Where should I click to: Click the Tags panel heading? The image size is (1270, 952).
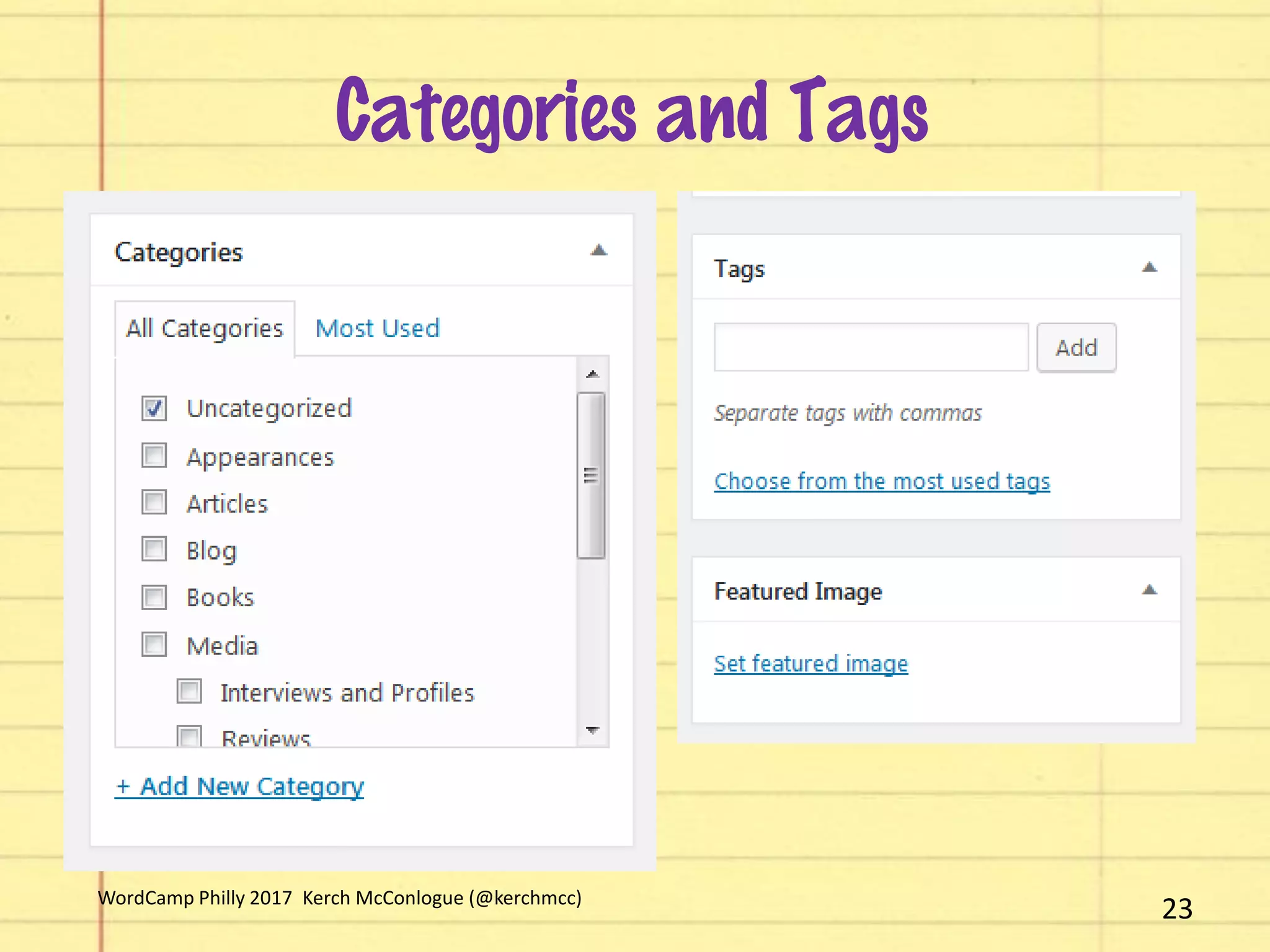tap(739, 270)
